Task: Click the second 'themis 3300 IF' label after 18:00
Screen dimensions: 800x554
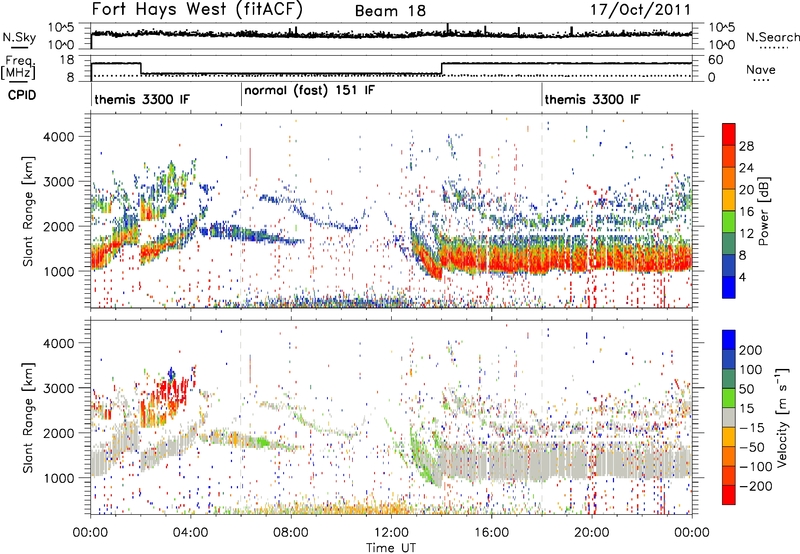Action: [x=592, y=99]
